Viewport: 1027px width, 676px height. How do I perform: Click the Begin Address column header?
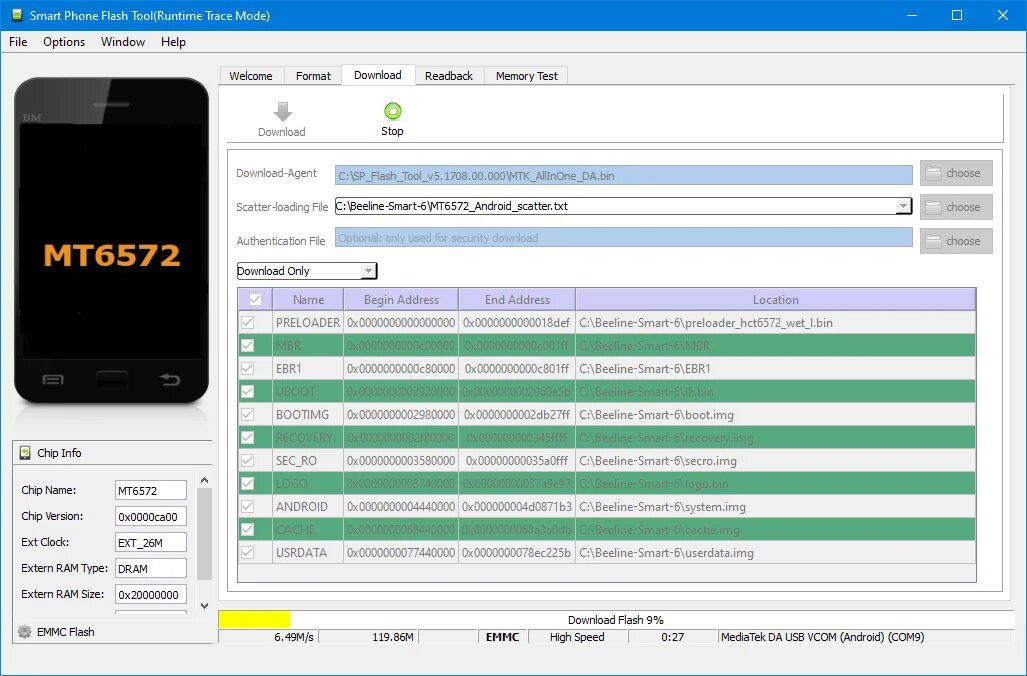pos(401,299)
